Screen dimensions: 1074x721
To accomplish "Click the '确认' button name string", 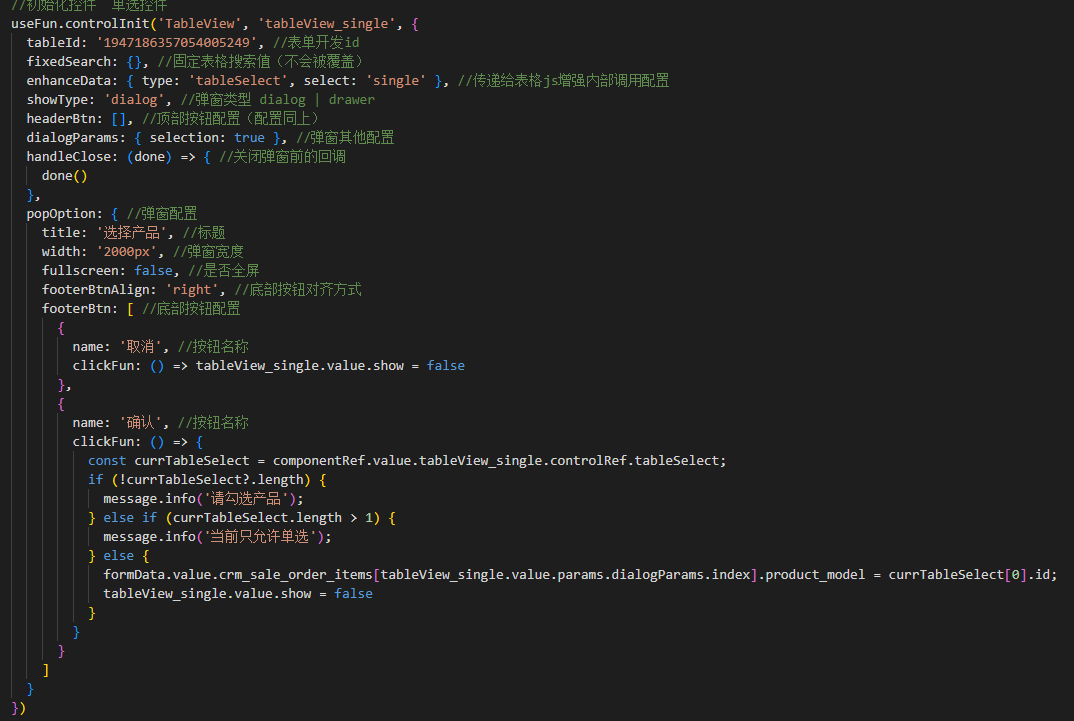I will tap(144, 422).
